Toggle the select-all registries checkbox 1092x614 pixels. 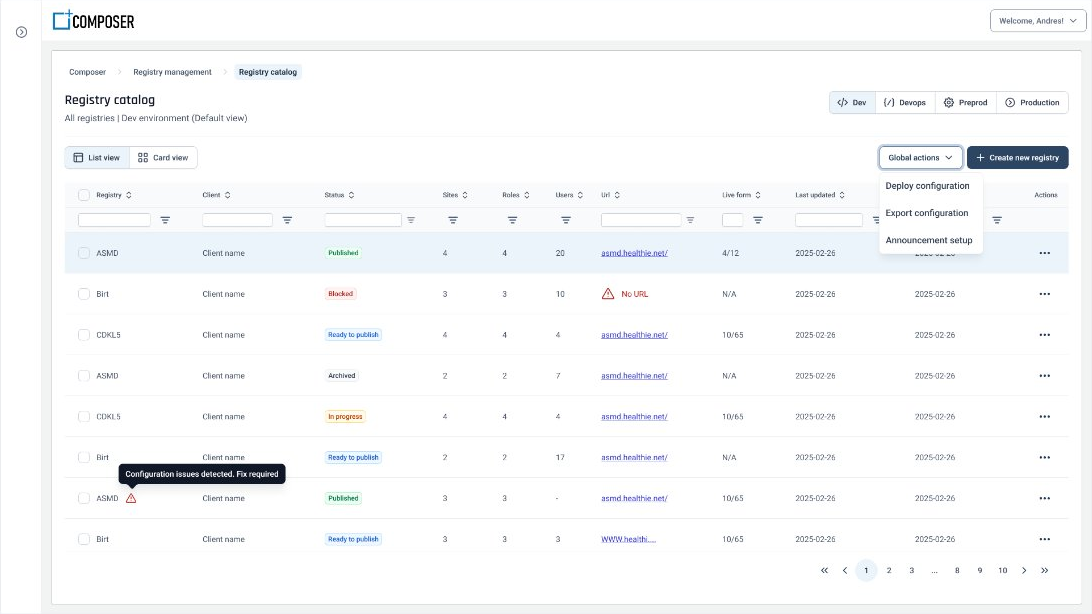coord(84,195)
